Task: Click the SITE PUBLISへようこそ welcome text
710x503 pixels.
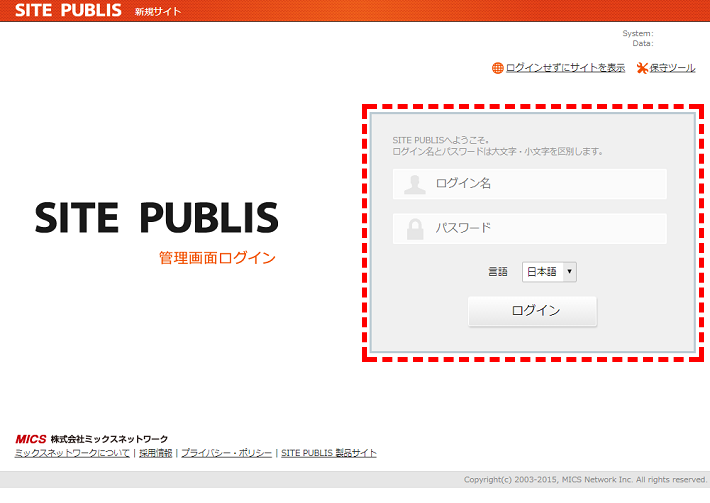Action: click(440, 140)
